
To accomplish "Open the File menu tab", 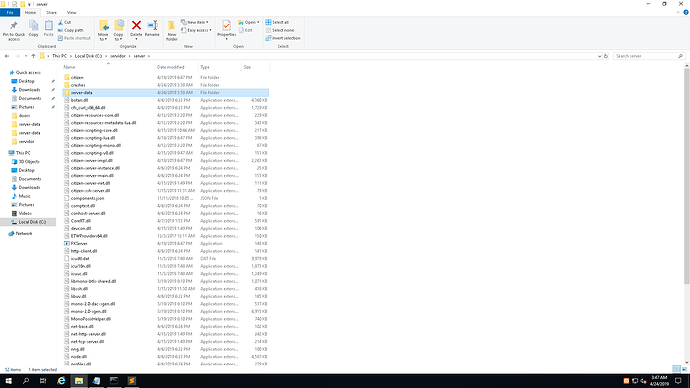I will 10,12.
